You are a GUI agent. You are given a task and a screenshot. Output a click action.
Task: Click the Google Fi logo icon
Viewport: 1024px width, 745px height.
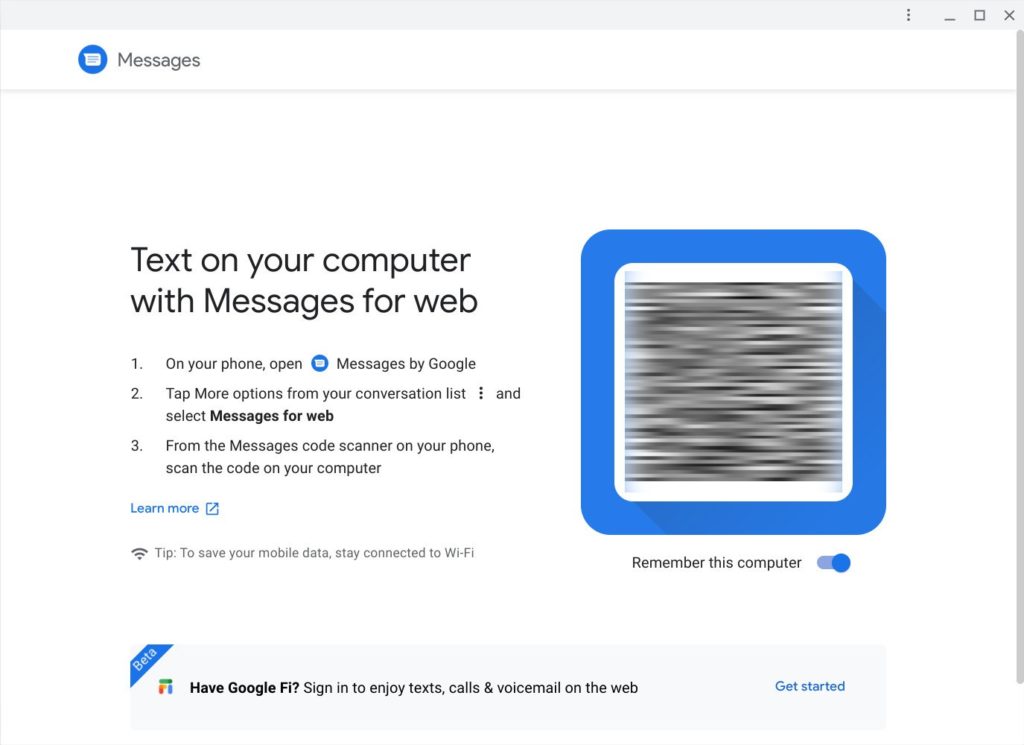(166, 687)
